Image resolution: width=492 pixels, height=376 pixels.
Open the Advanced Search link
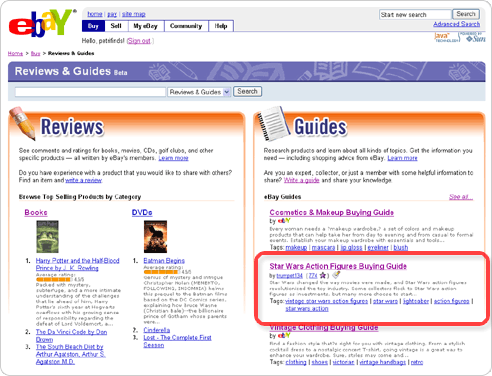click(x=456, y=24)
